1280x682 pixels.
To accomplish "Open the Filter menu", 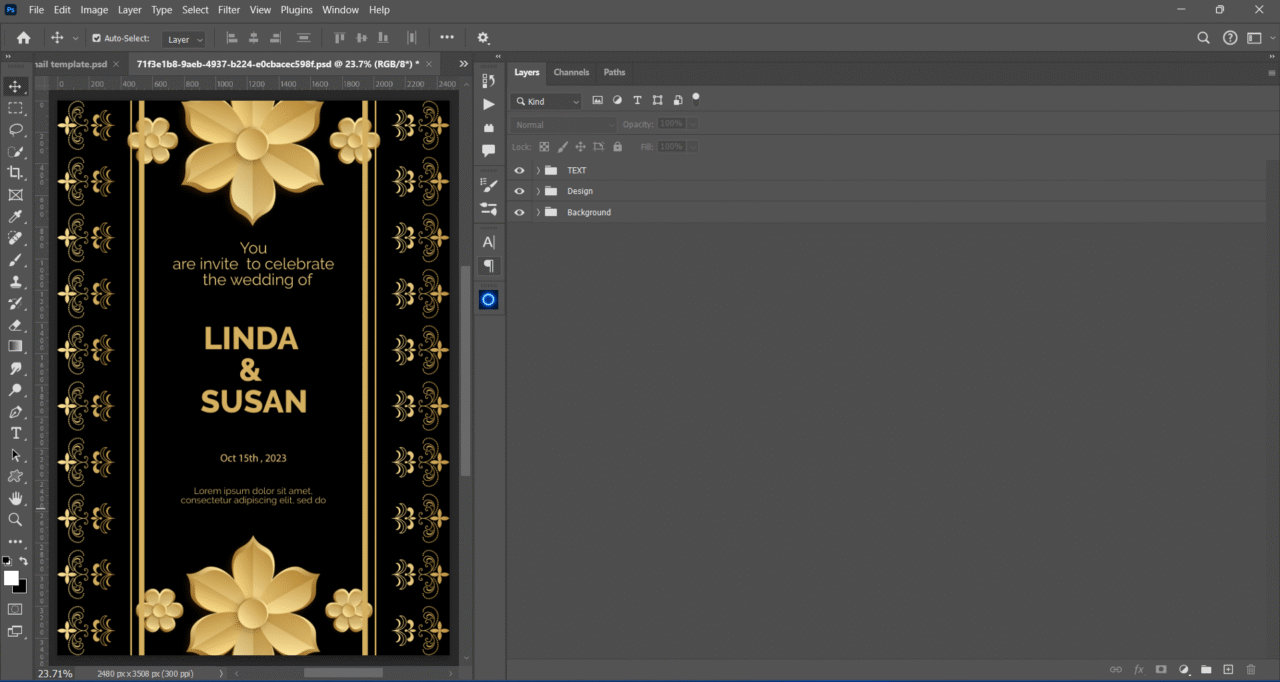I will point(229,10).
